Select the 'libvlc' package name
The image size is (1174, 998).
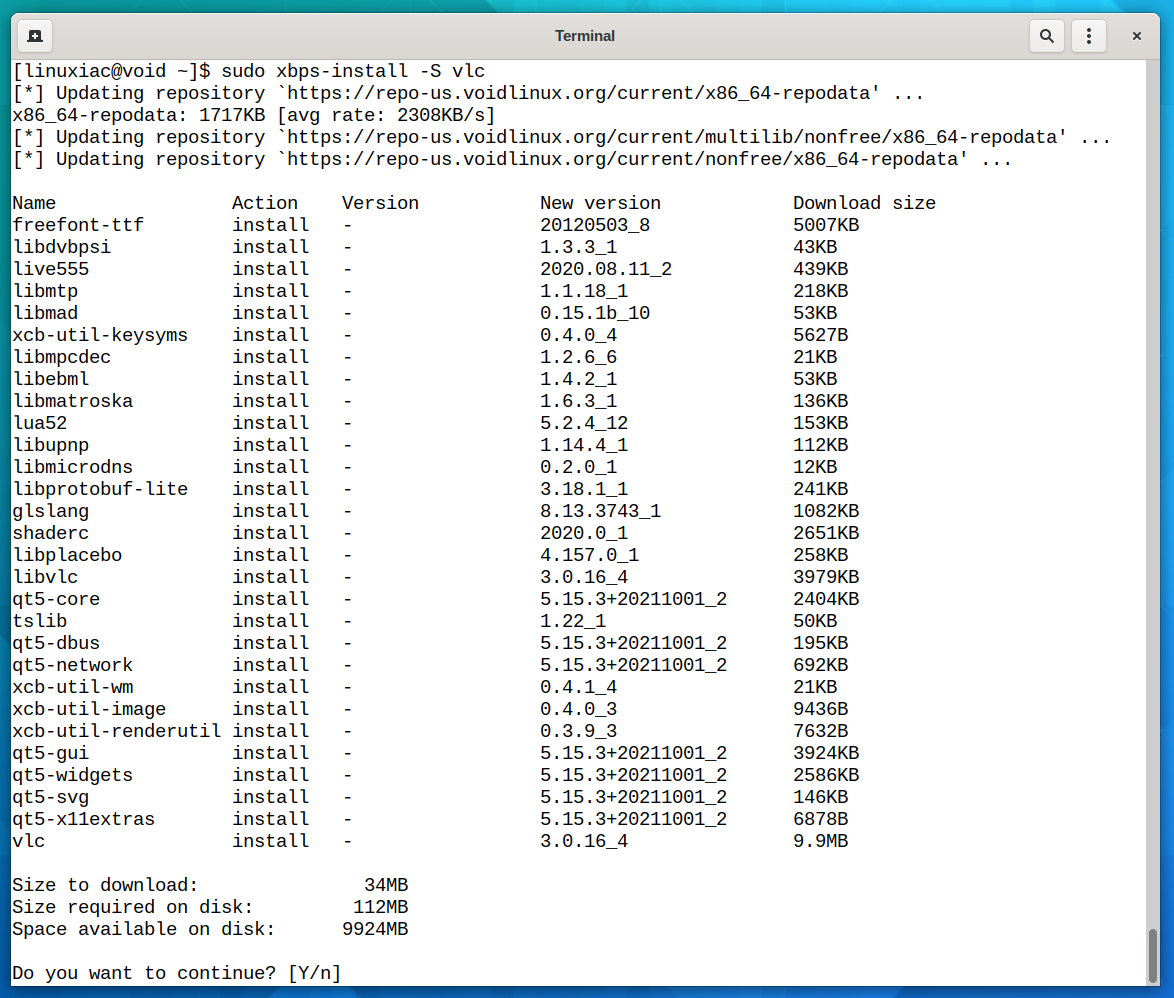coord(45,577)
